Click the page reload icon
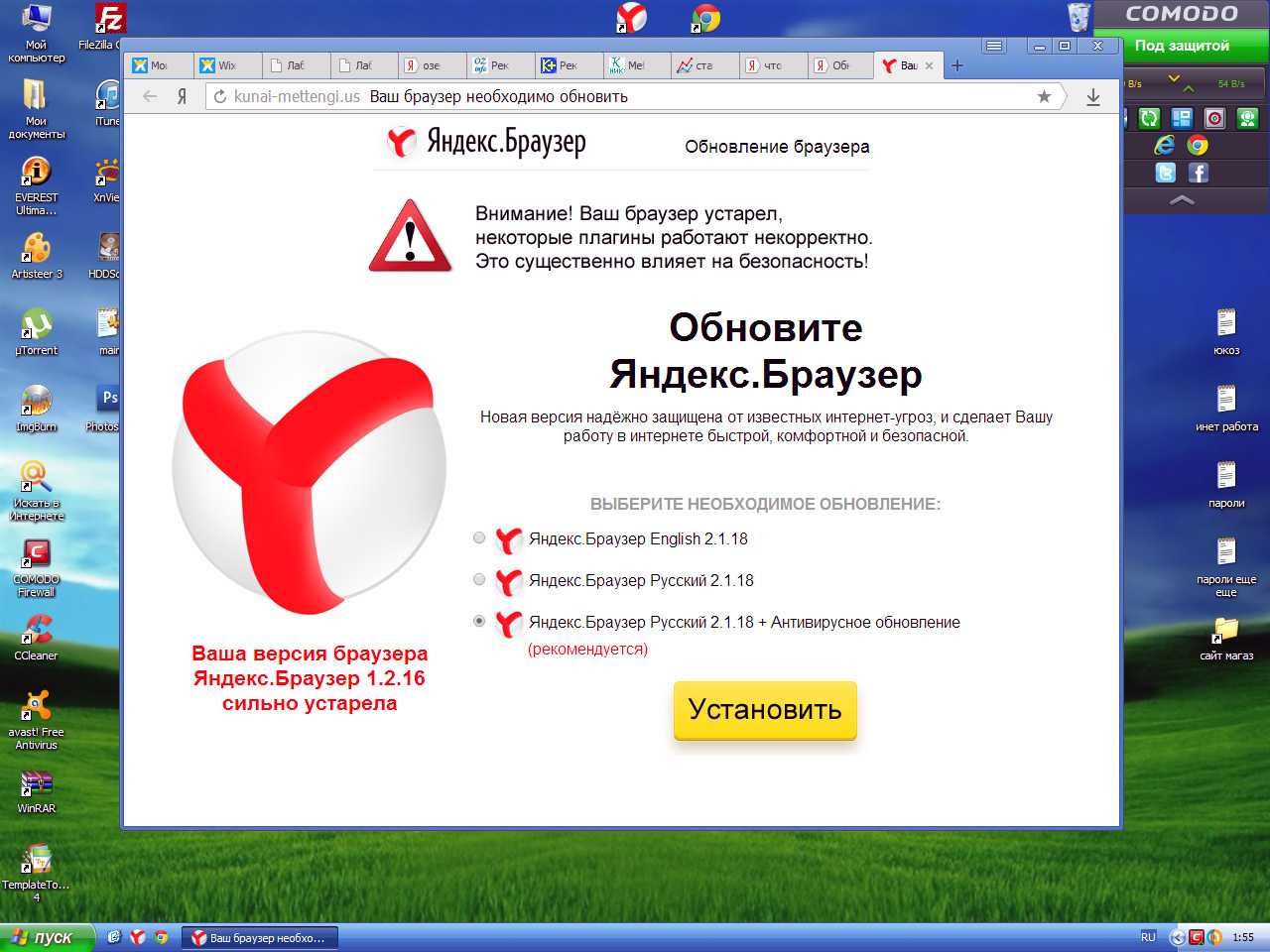Image resolution: width=1270 pixels, height=952 pixels. coord(220,96)
